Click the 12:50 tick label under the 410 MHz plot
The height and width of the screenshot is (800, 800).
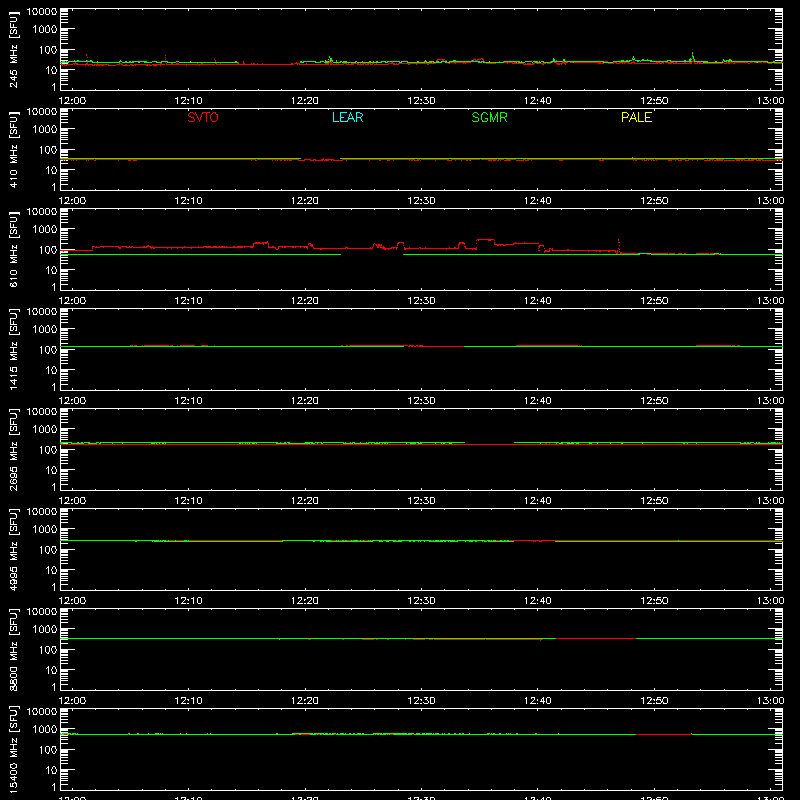(x=654, y=201)
